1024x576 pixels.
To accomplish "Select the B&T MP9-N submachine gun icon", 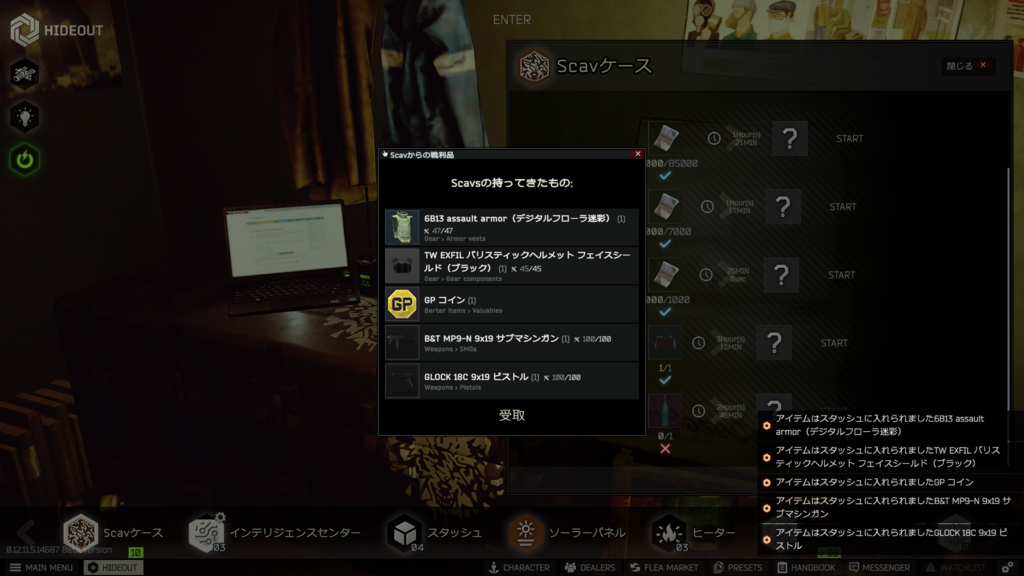I will 402,342.
